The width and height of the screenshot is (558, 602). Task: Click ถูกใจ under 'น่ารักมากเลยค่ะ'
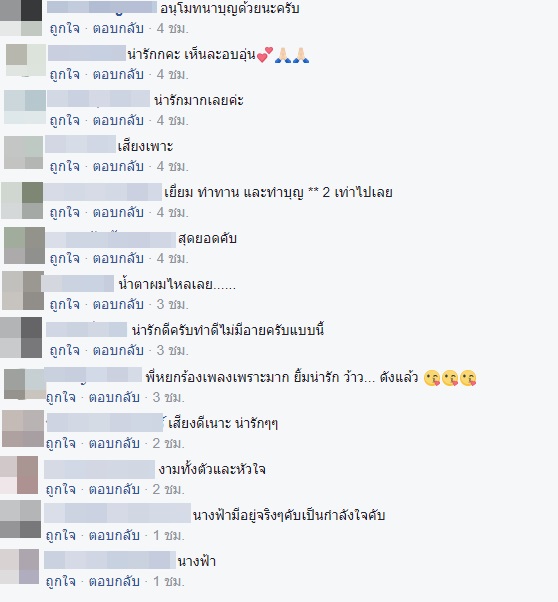click(x=65, y=121)
